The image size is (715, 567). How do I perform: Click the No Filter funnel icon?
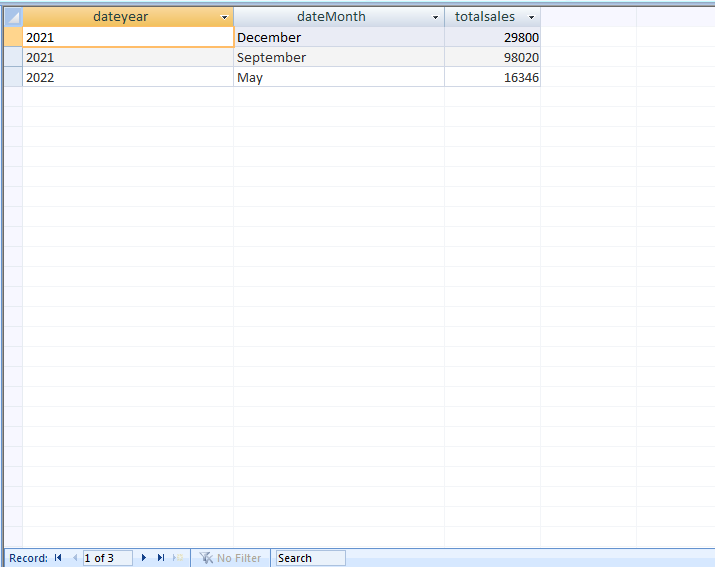coord(206,557)
